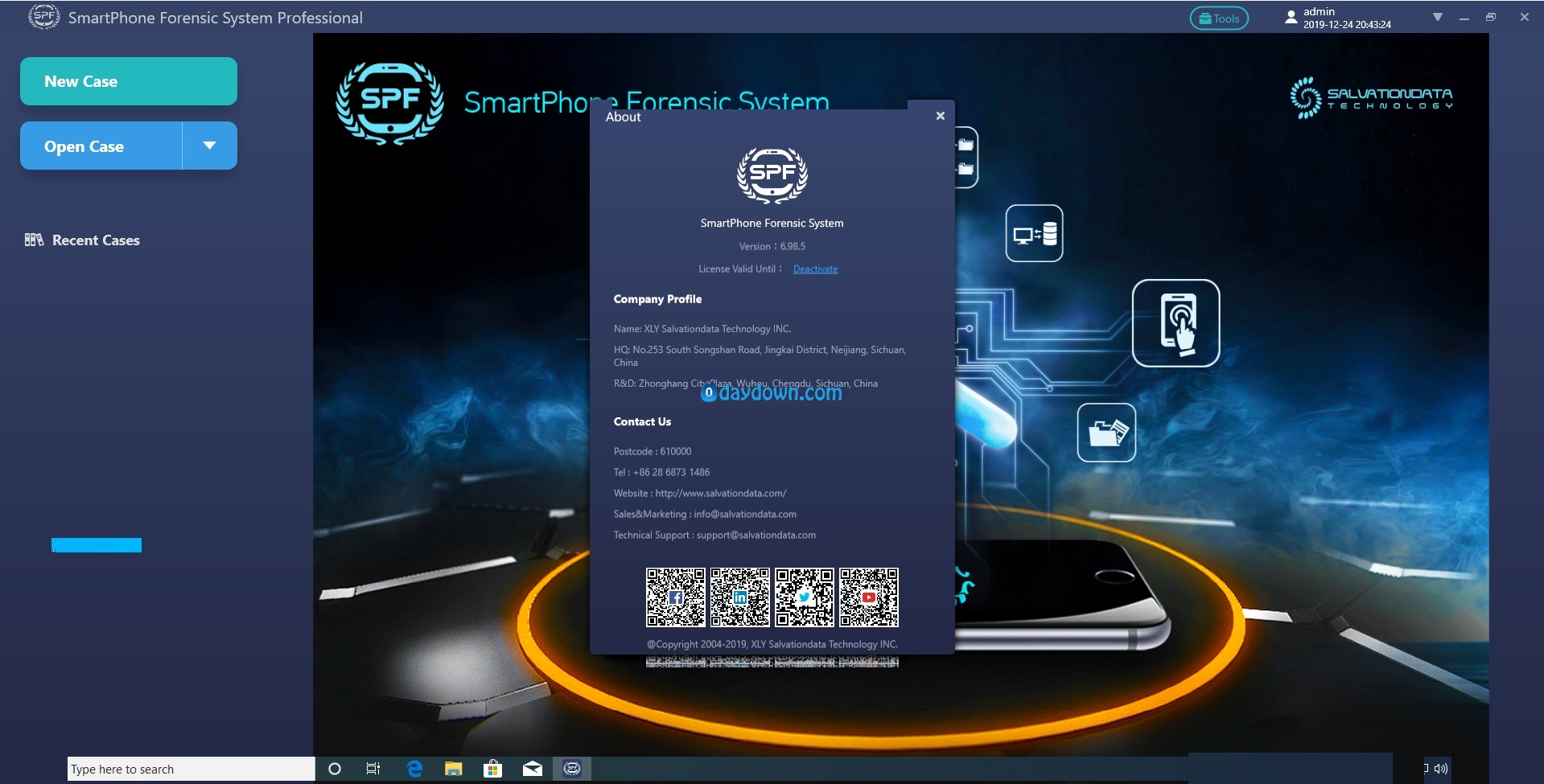Start a New Case
This screenshot has width=1544, height=784.
129,81
